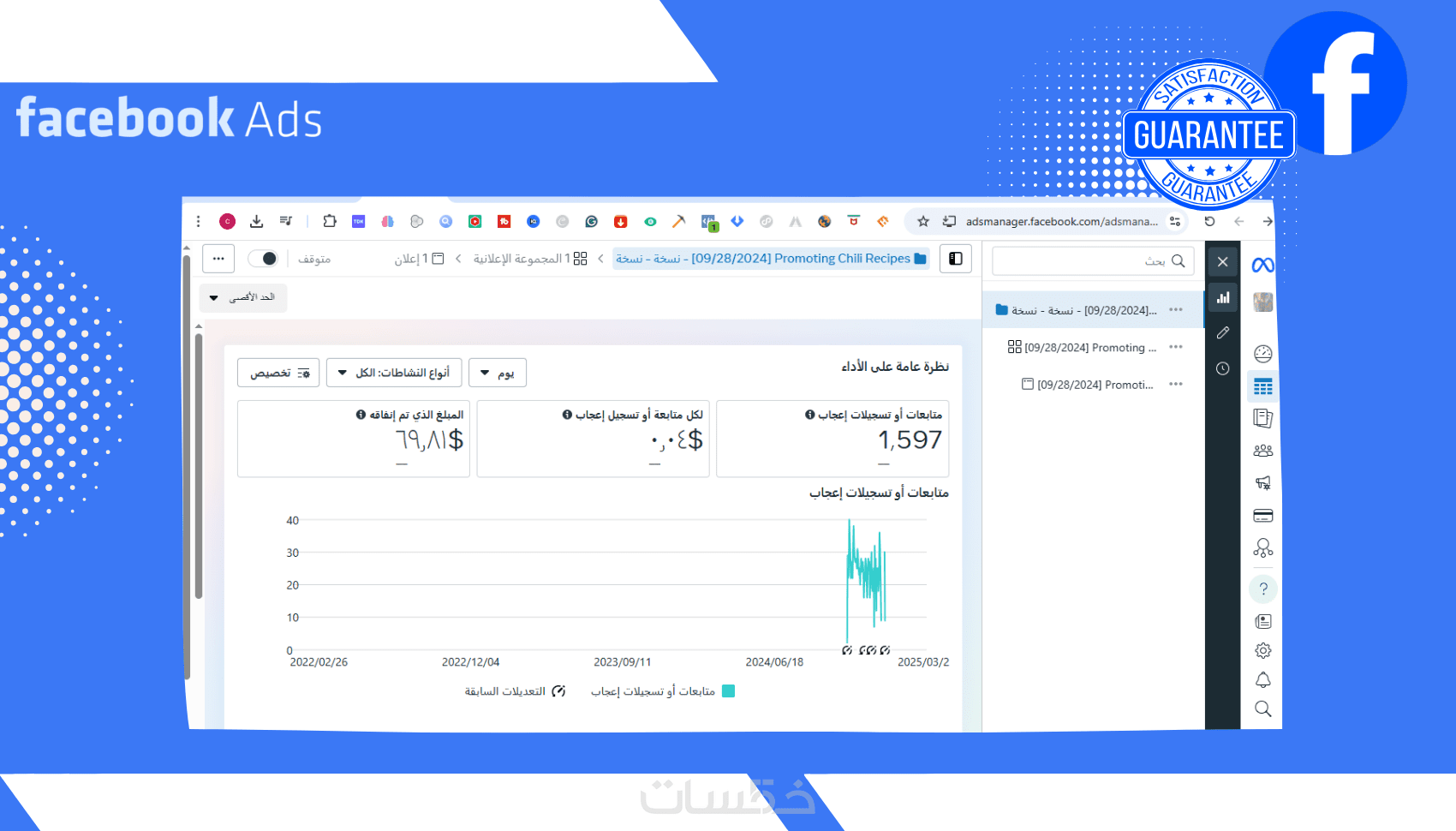Open the activity types dropdown
This screenshot has height=831, width=1456.
(394, 373)
